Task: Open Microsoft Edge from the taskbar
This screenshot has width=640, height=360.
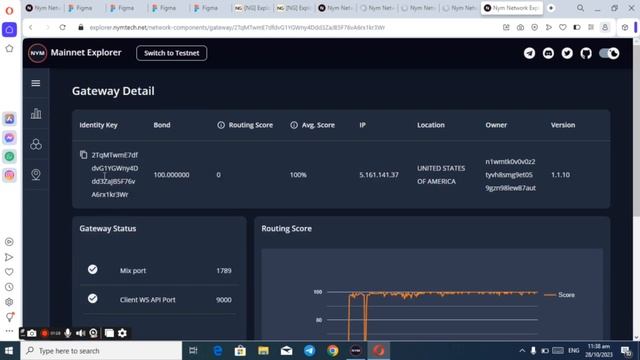Action: (x=218, y=351)
